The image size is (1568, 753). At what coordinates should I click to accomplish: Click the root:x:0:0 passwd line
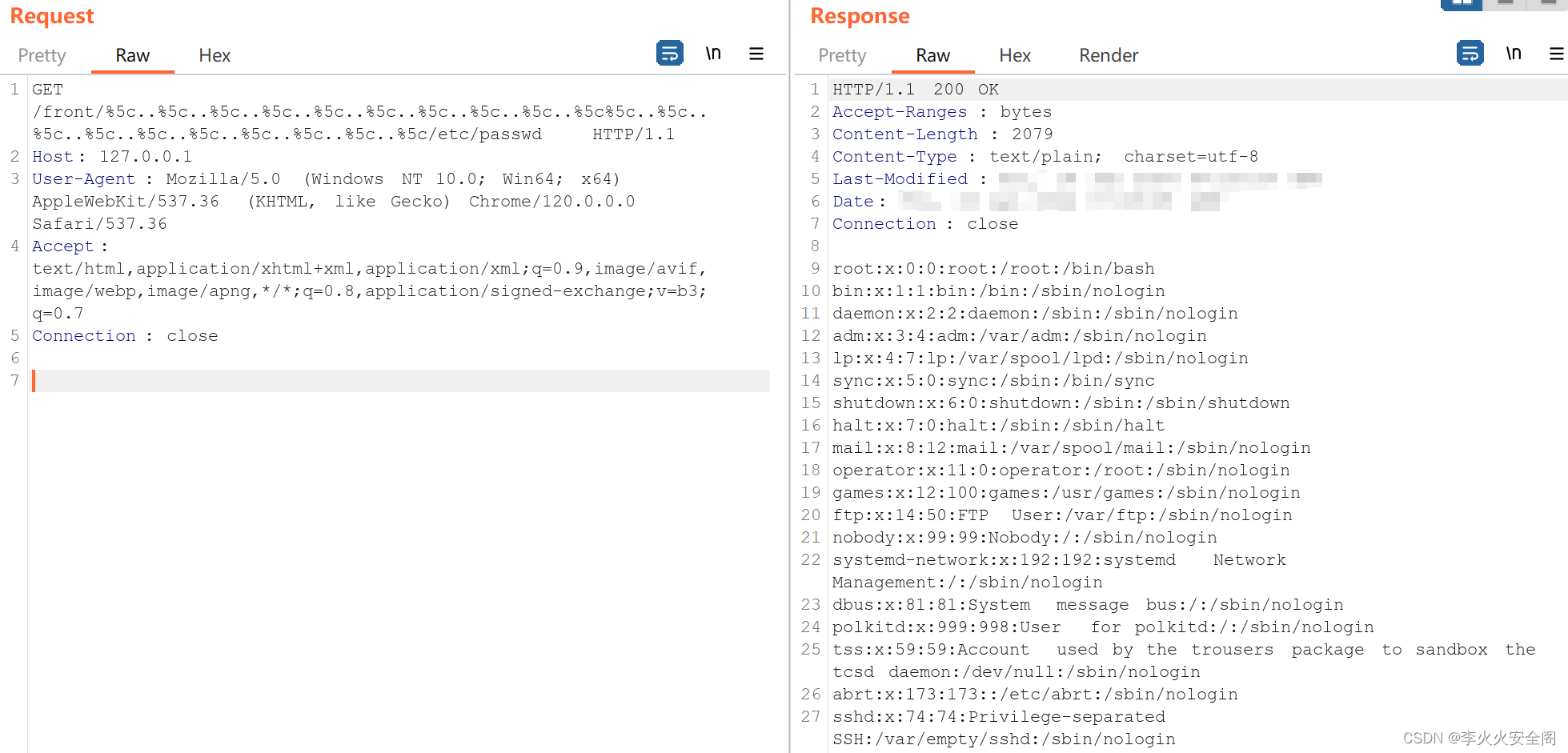point(993,269)
